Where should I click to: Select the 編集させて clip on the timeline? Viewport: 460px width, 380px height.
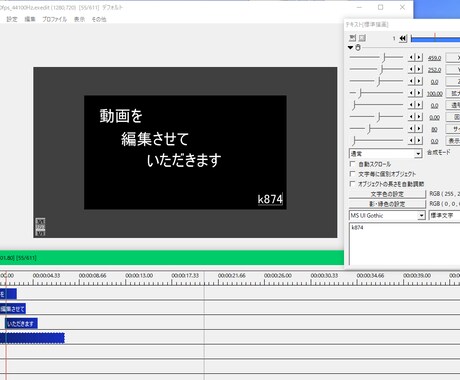[13, 309]
